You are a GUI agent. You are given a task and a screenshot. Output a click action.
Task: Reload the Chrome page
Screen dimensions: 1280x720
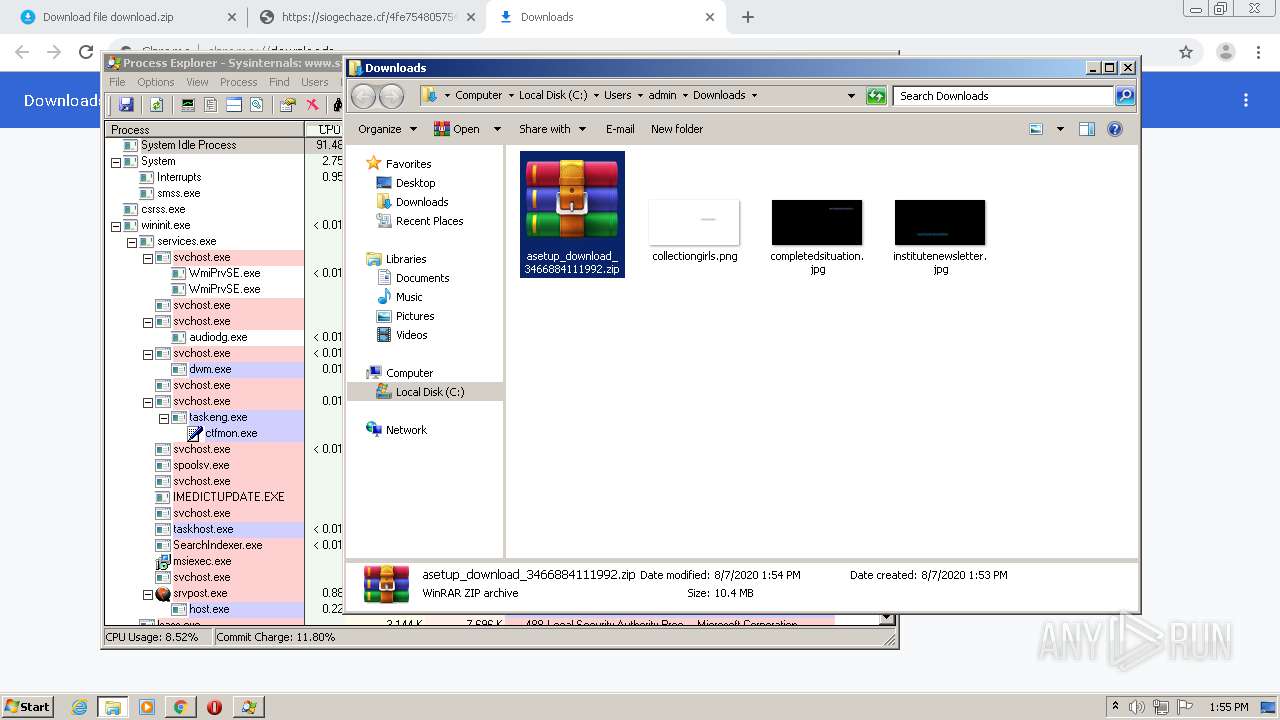(86, 52)
